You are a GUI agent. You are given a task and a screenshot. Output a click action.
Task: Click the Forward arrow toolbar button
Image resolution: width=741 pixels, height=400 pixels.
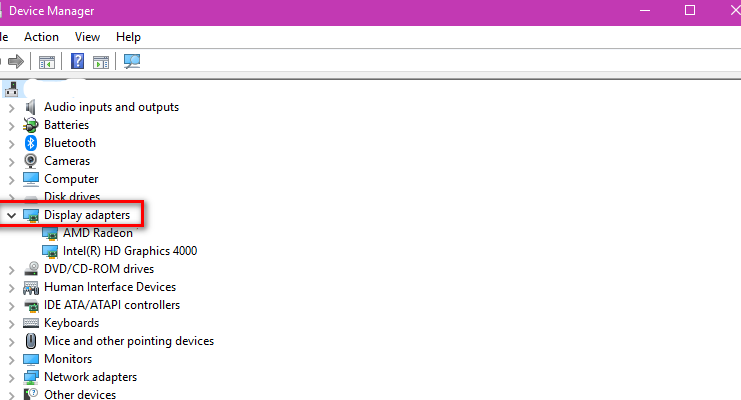pyautogui.click(x=16, y=61)
